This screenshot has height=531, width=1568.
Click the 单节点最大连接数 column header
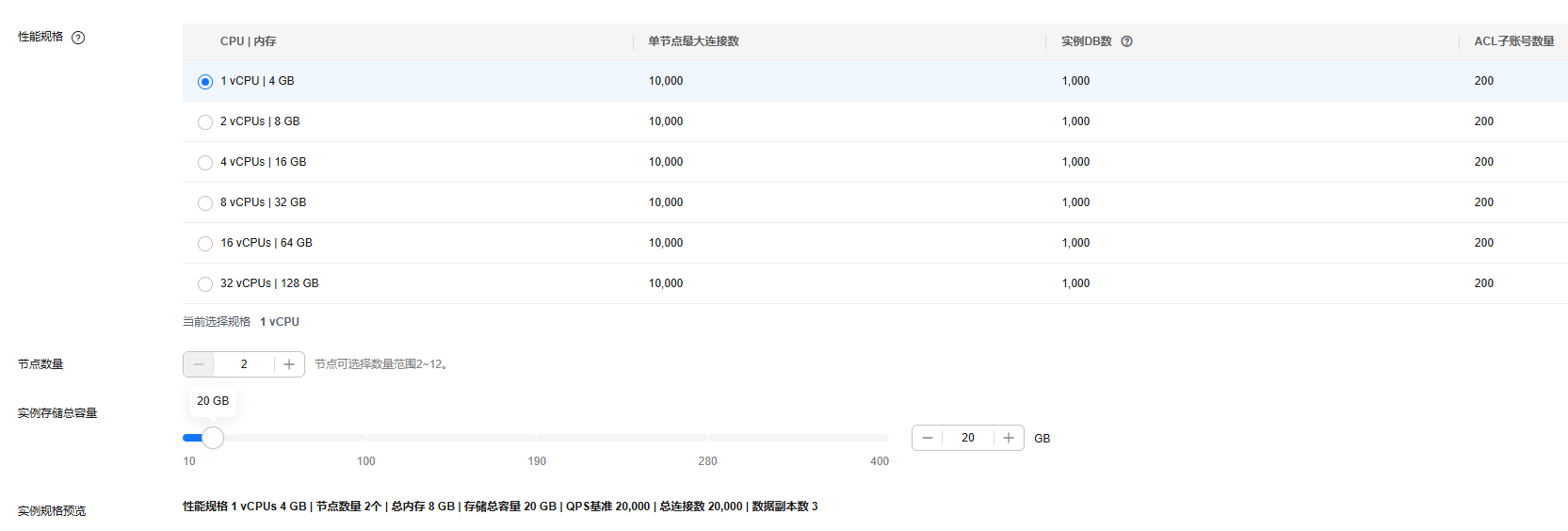pos(694,41)
